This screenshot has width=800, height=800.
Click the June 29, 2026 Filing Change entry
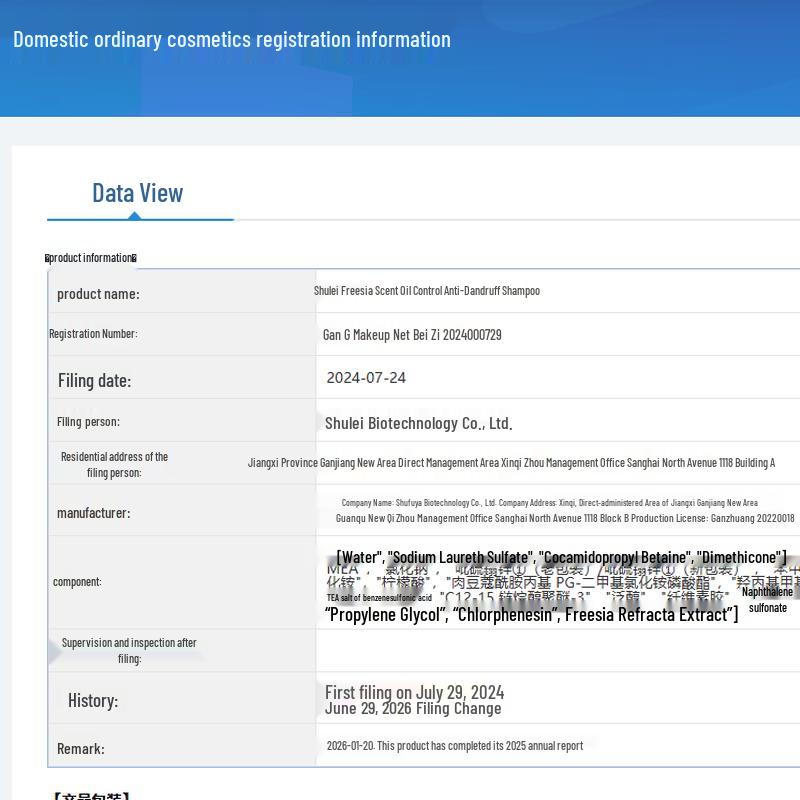(x=413, y=708)
